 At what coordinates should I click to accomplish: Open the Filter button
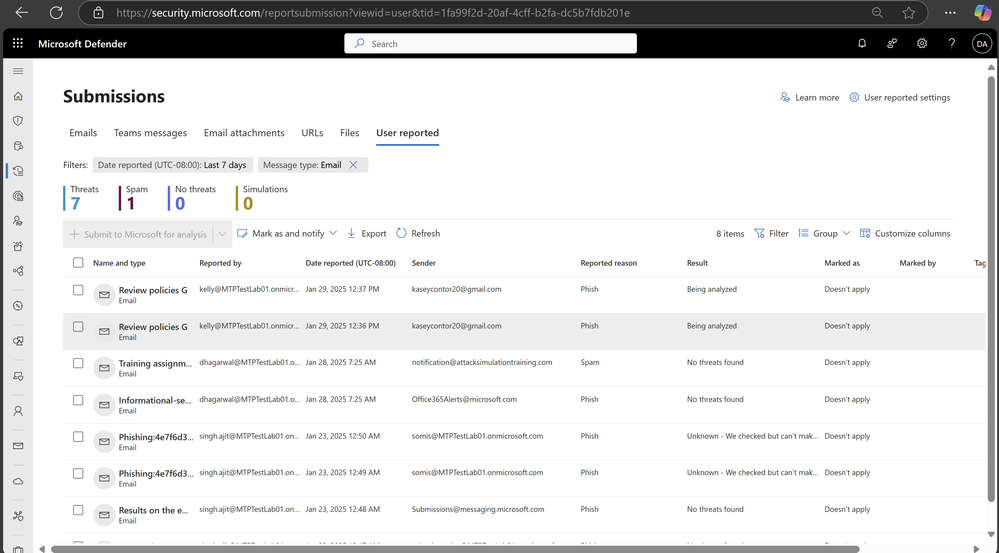(x=771, y=233)
